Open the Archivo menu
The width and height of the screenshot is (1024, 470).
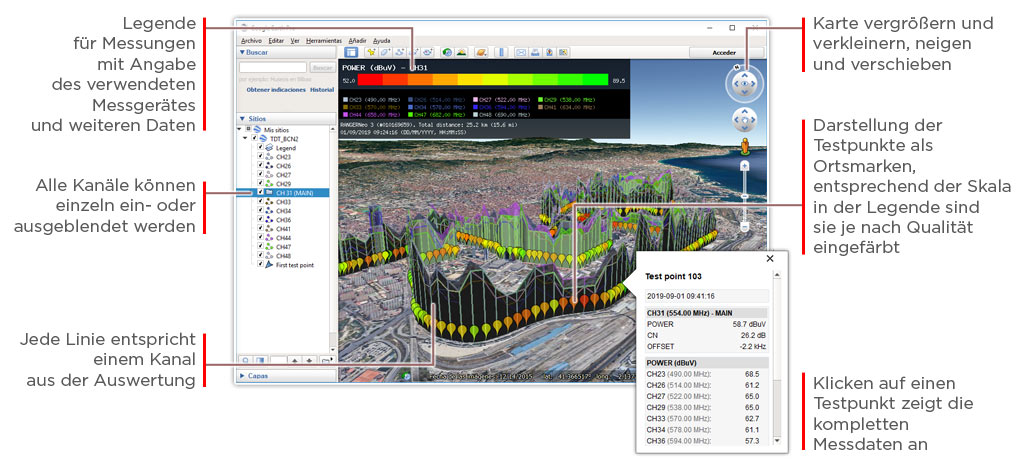[x=251, y=40]
